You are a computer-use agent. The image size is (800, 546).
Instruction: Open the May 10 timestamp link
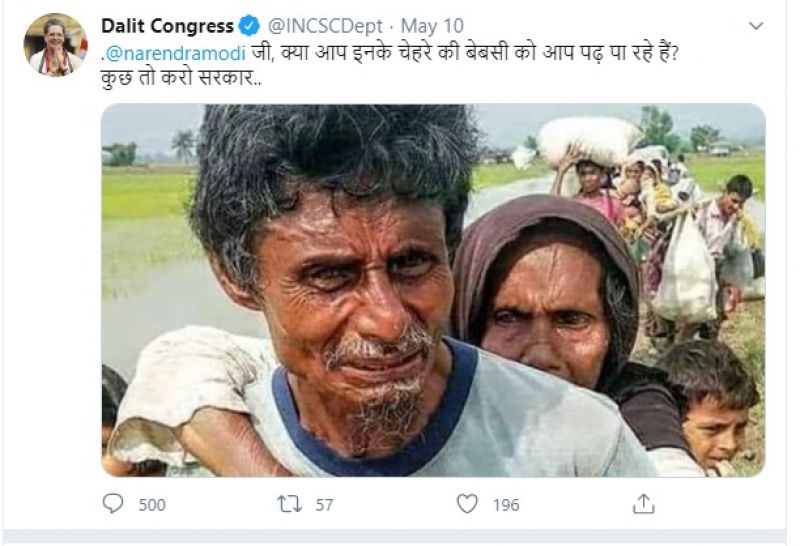pyautogui.click(x=420, y=25)
